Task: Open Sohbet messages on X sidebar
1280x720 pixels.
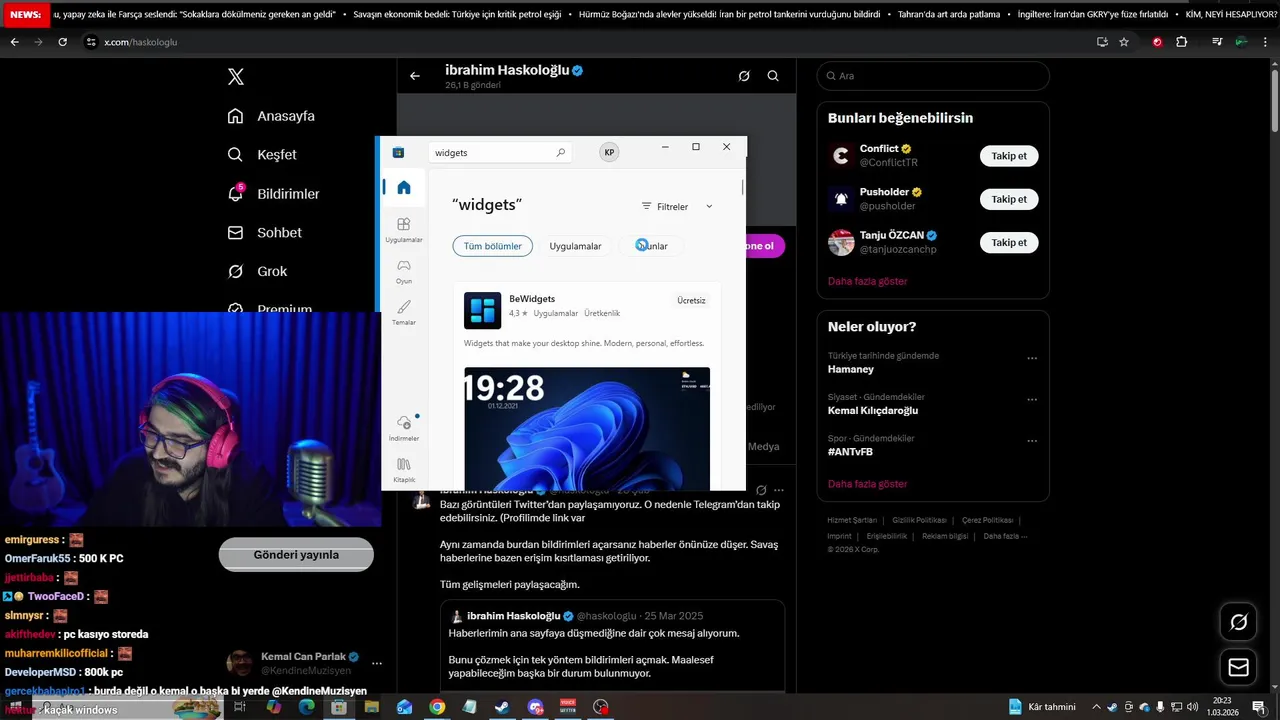Action: [264, 233]
